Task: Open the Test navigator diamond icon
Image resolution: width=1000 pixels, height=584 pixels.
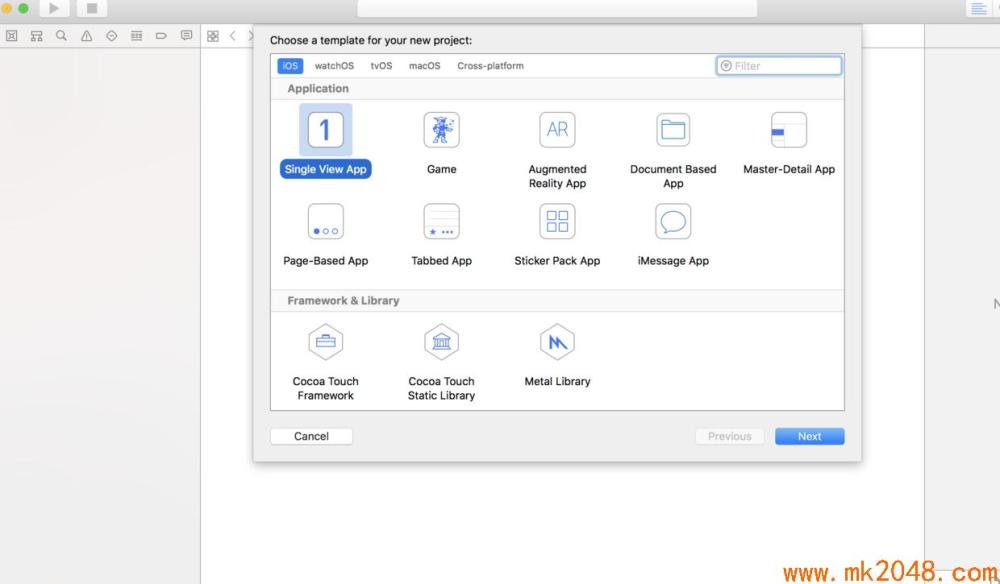Action: coord(112,36)
